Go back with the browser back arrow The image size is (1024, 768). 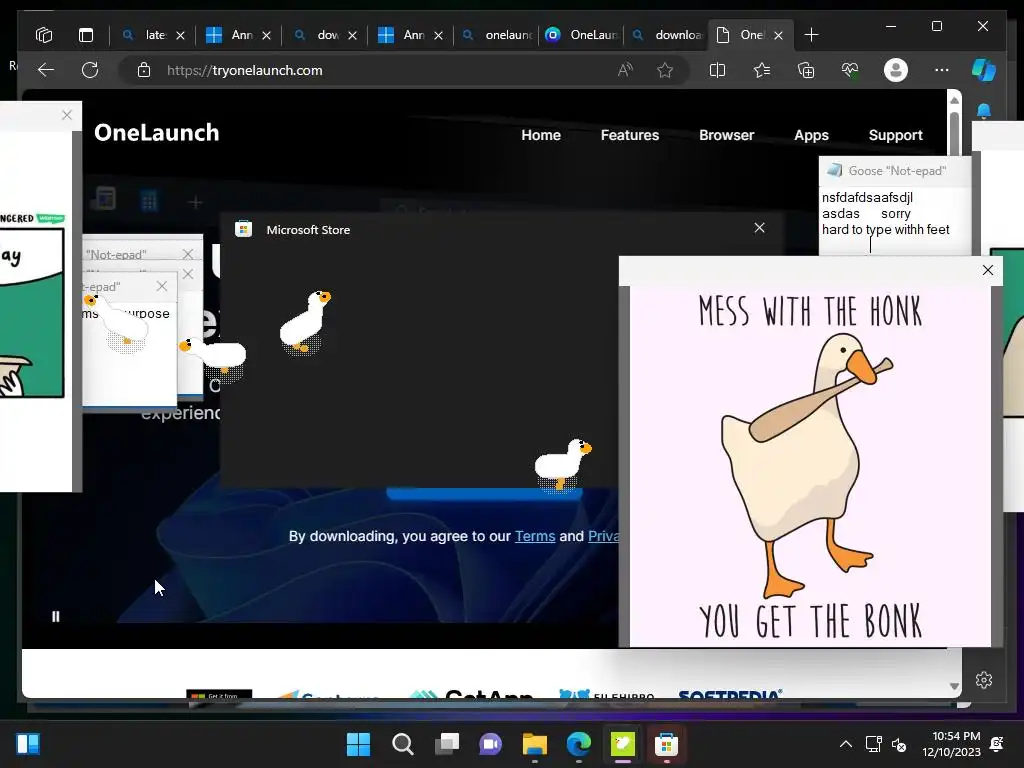(x=46, y=70)
